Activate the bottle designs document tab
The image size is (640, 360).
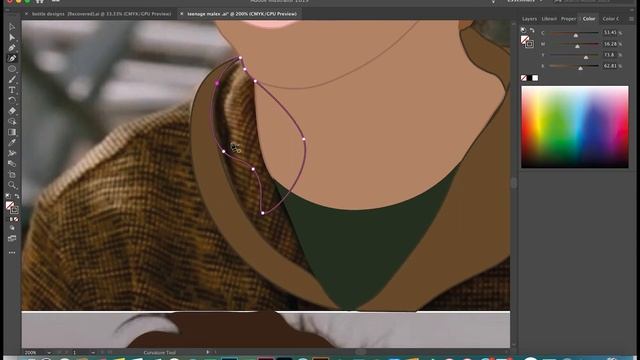pos(102,14)
